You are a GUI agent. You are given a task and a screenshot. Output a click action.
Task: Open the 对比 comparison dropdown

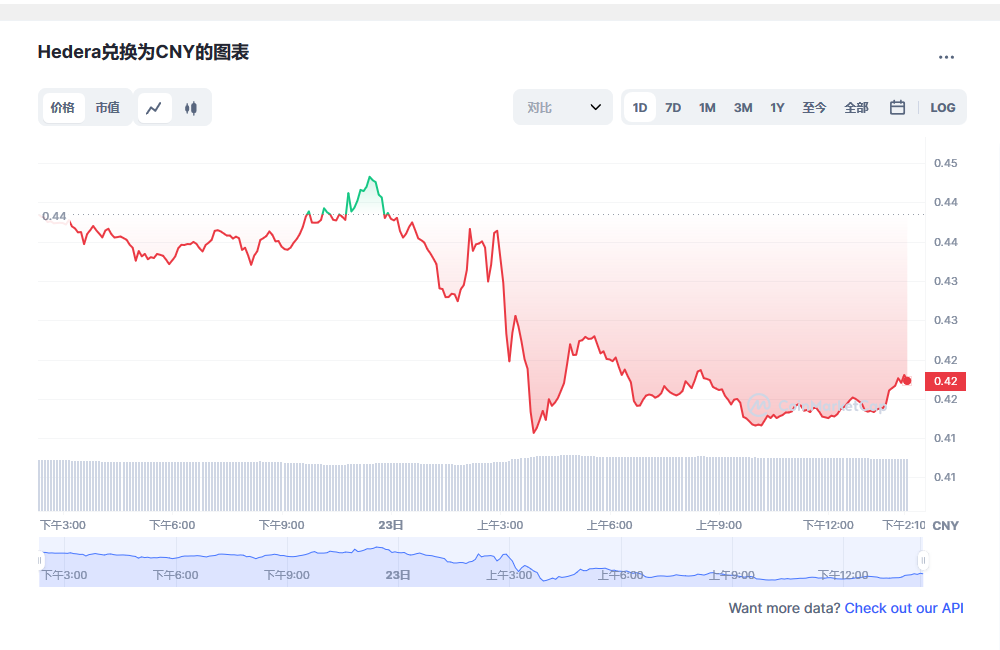pyautogui.click(x=561, y=107)
